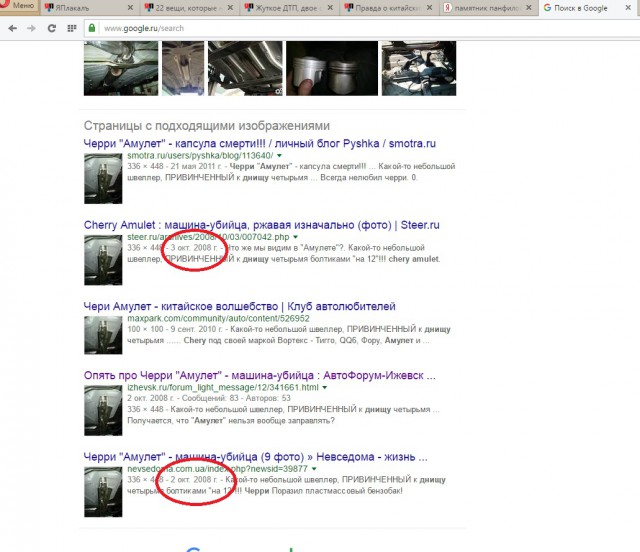Open the fifth similar image of engine bay

coord(419,68)
